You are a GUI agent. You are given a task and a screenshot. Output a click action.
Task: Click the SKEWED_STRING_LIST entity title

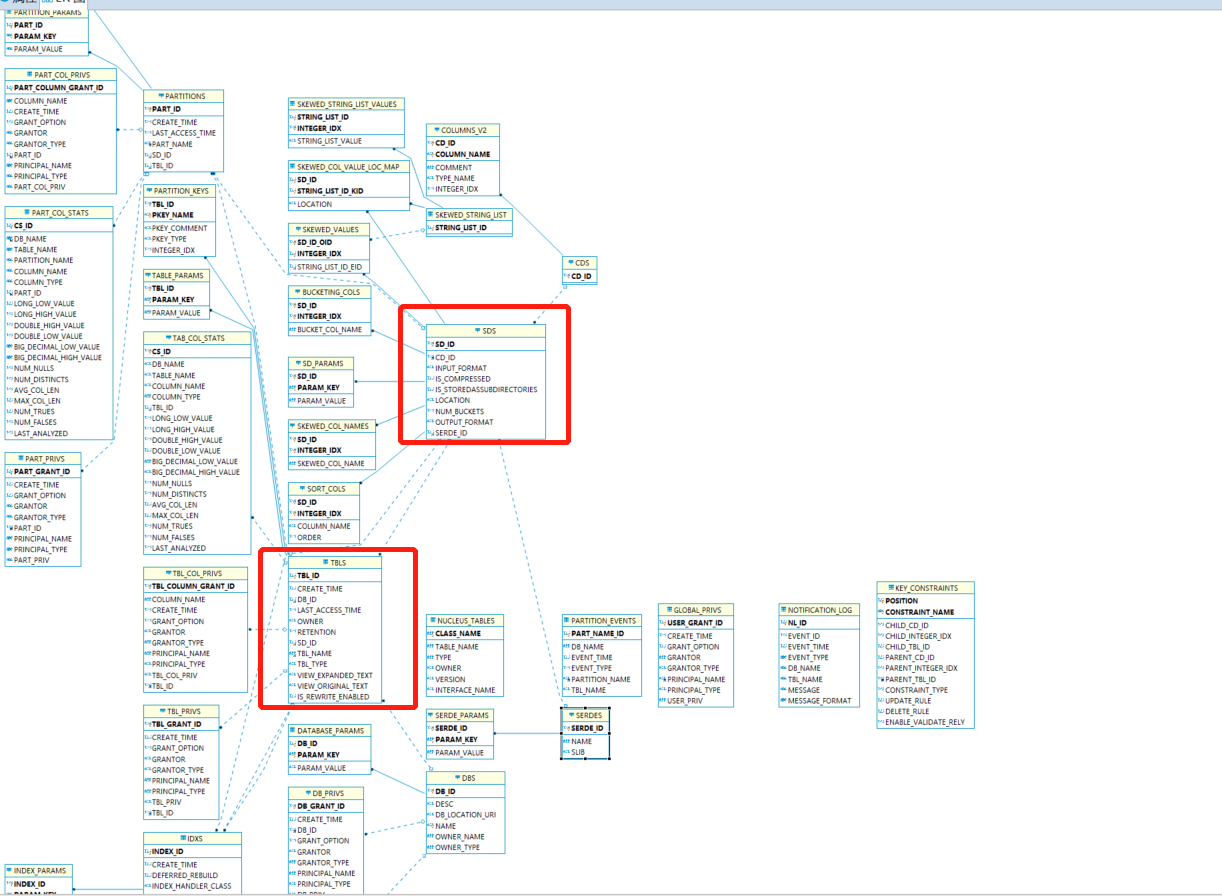tap(469, 214)
